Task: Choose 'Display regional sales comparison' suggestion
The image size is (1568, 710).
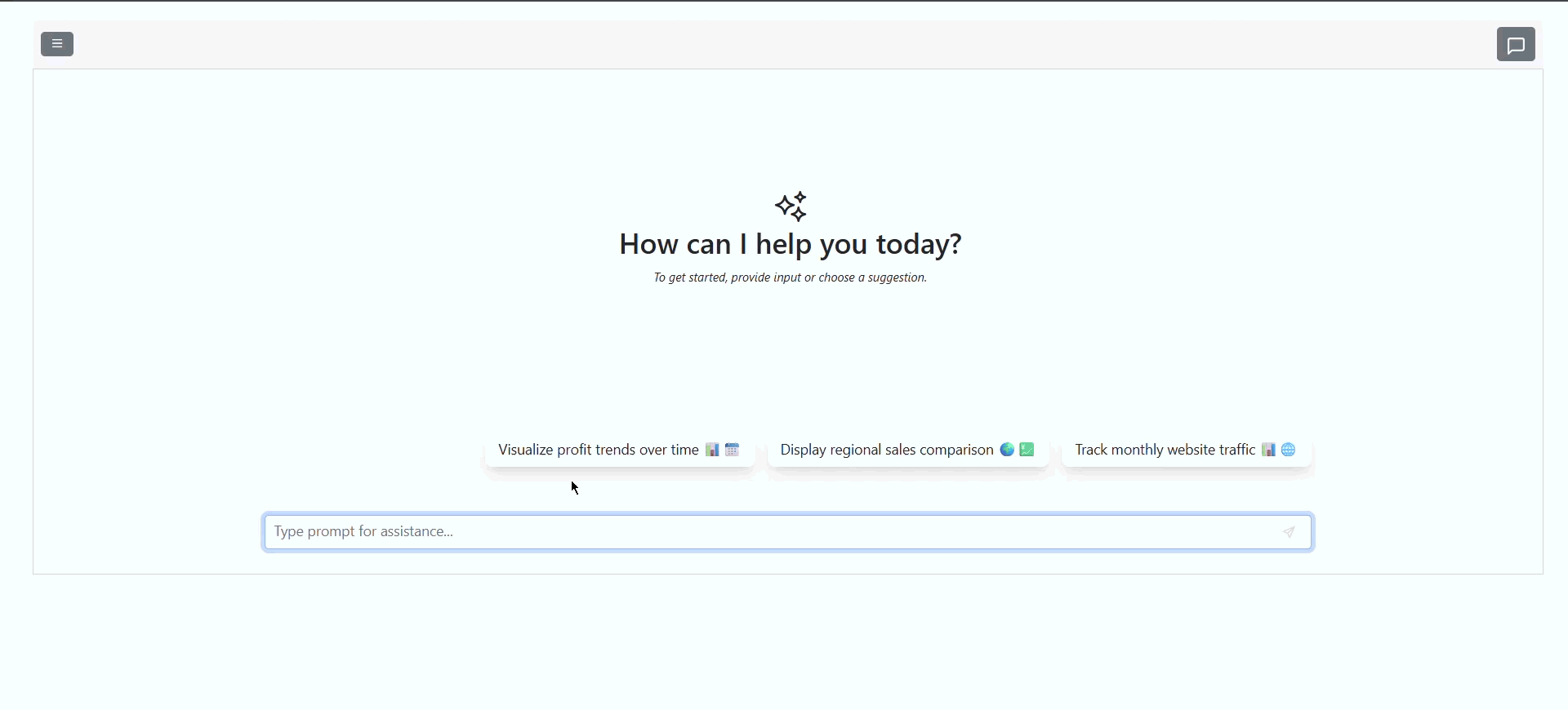Action: [x=908, y=450]
